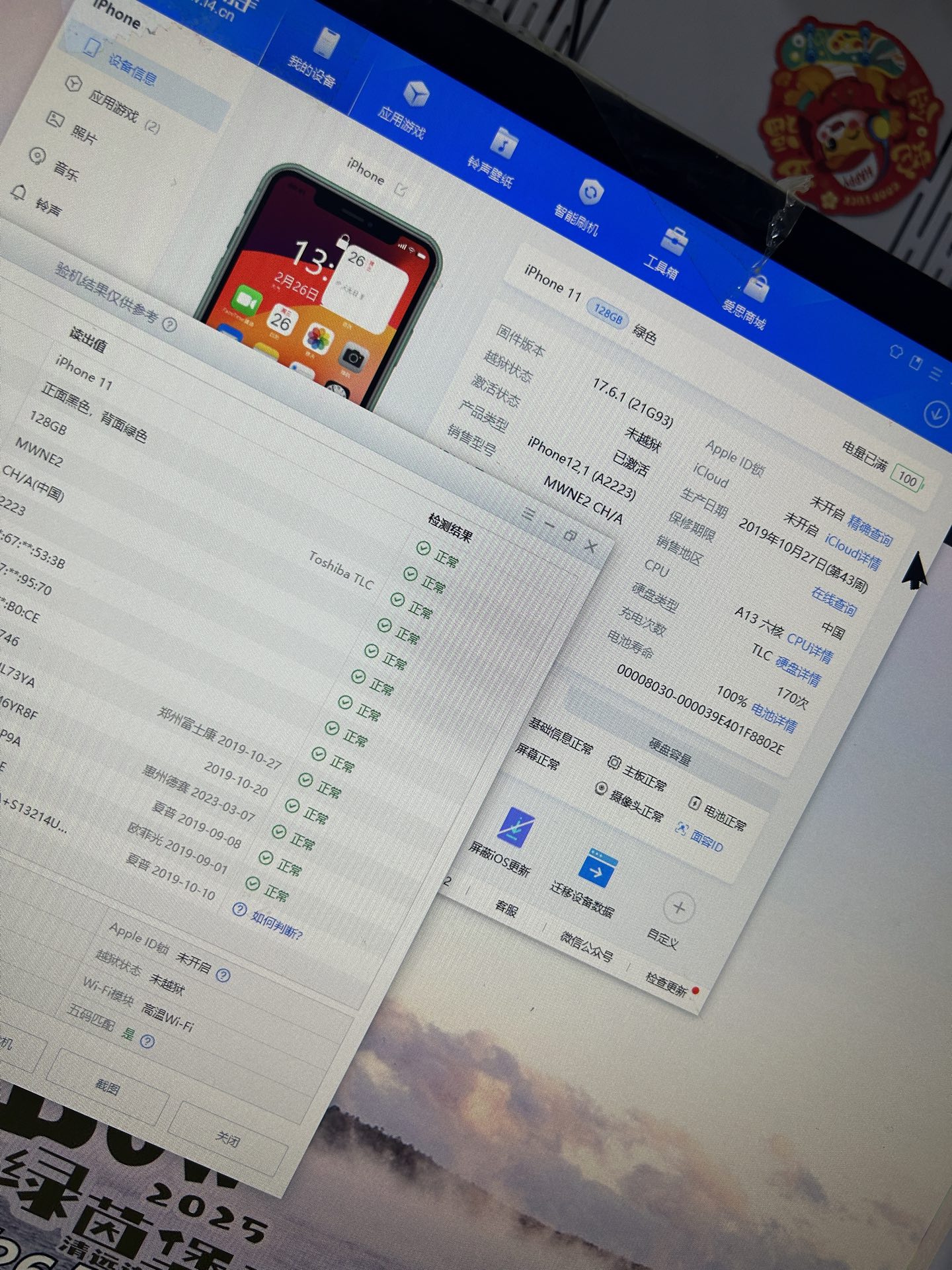Image resolution: width=952 pixels, height=1270 pixels.
Task: Open the 精确查询 link
Action: [x=870, y=530]
